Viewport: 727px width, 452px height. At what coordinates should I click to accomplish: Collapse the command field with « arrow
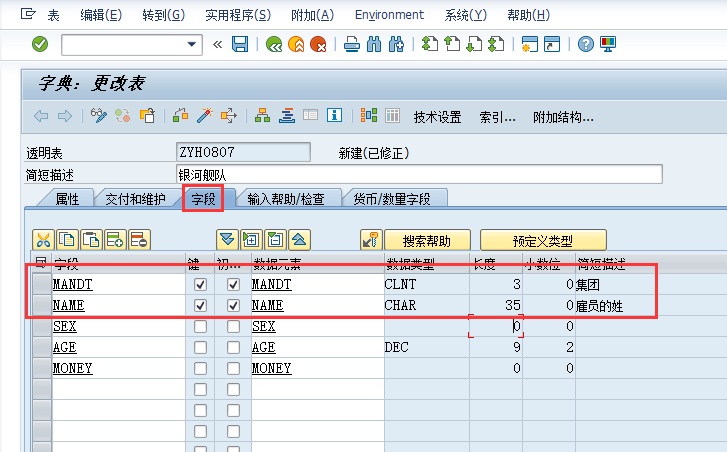click(x=217, y=45)
